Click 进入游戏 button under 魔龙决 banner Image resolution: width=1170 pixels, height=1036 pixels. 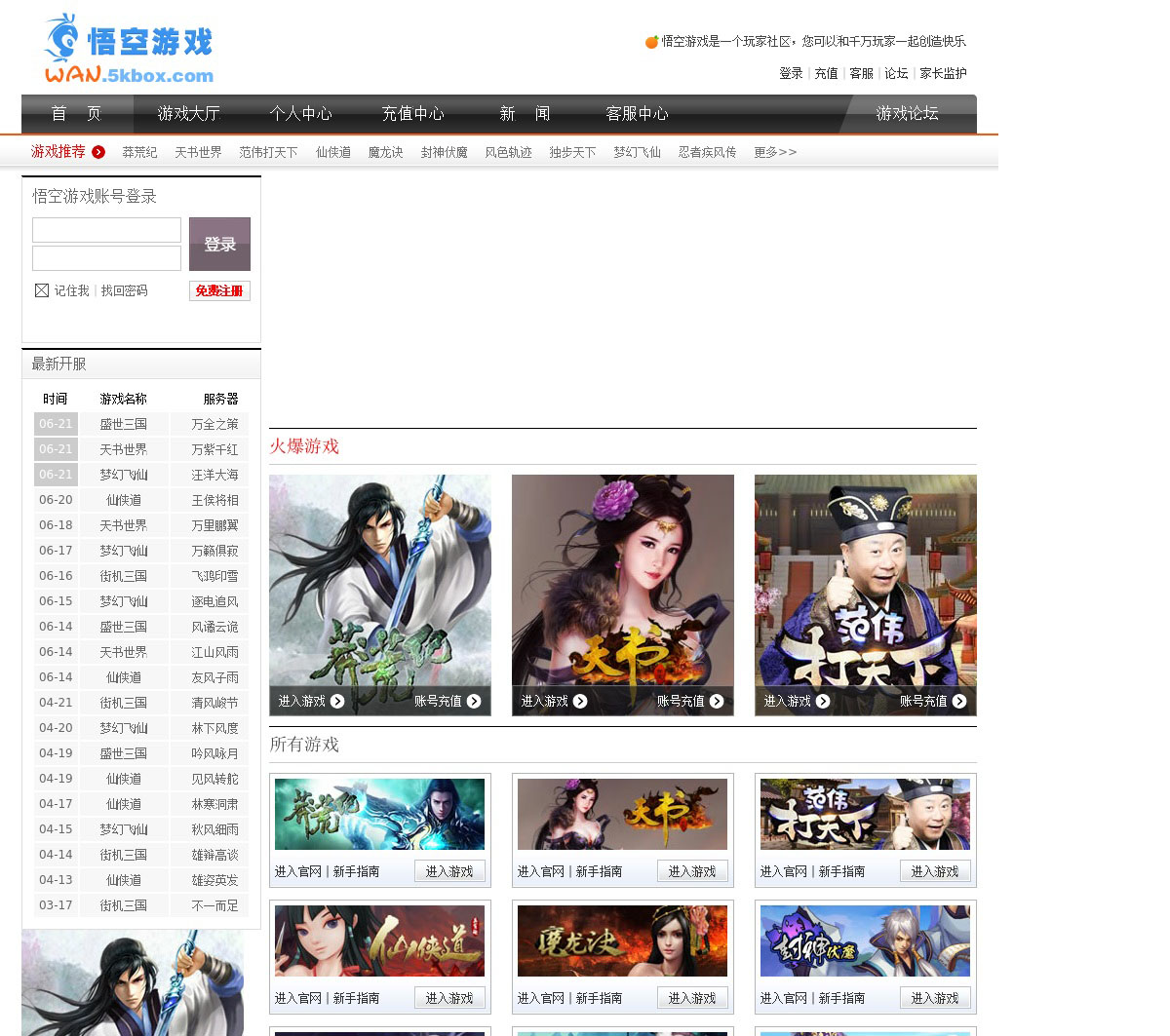(x=692, y=998)
